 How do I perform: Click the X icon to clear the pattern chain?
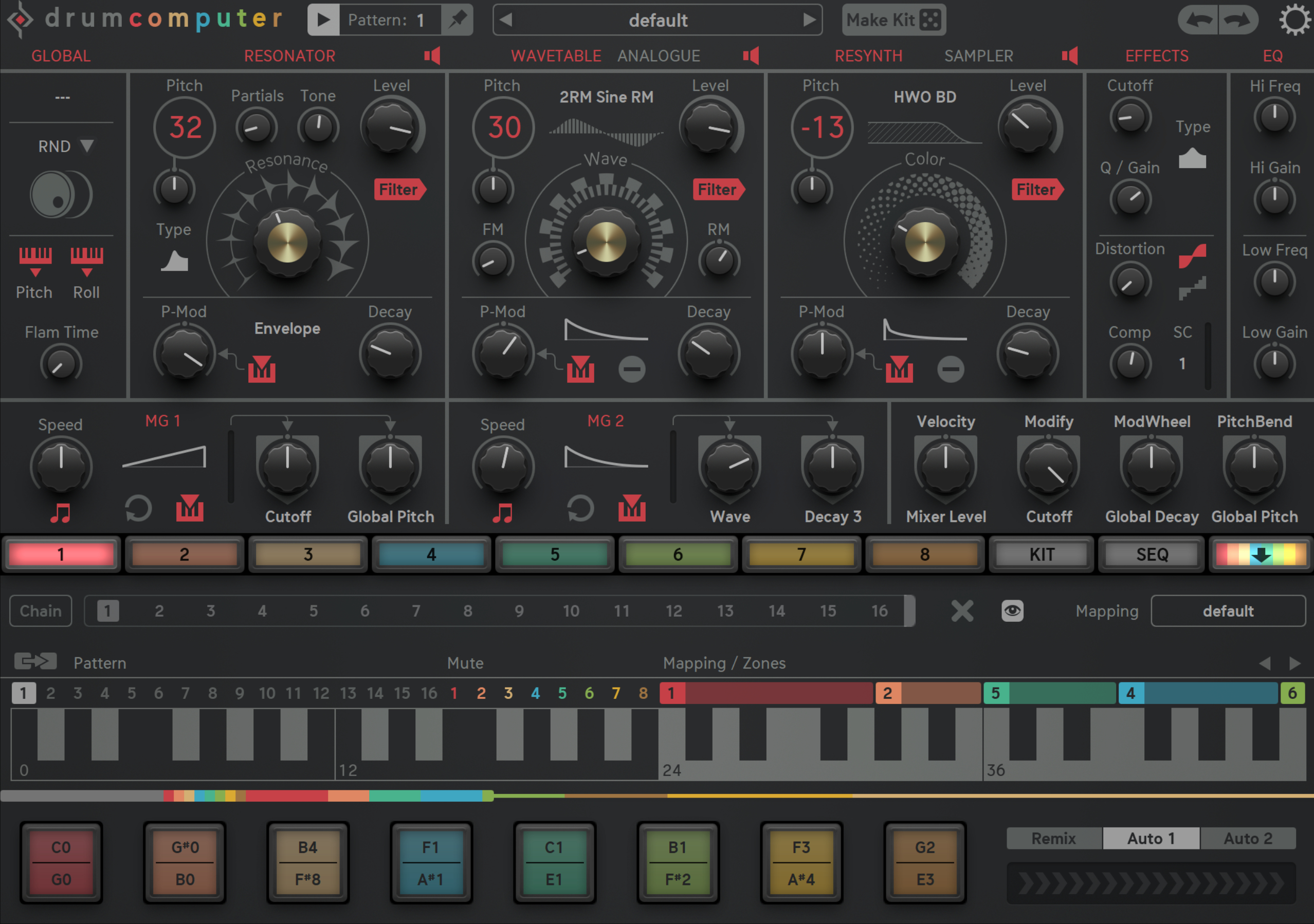pyautogui.click(x=962, y=611)
